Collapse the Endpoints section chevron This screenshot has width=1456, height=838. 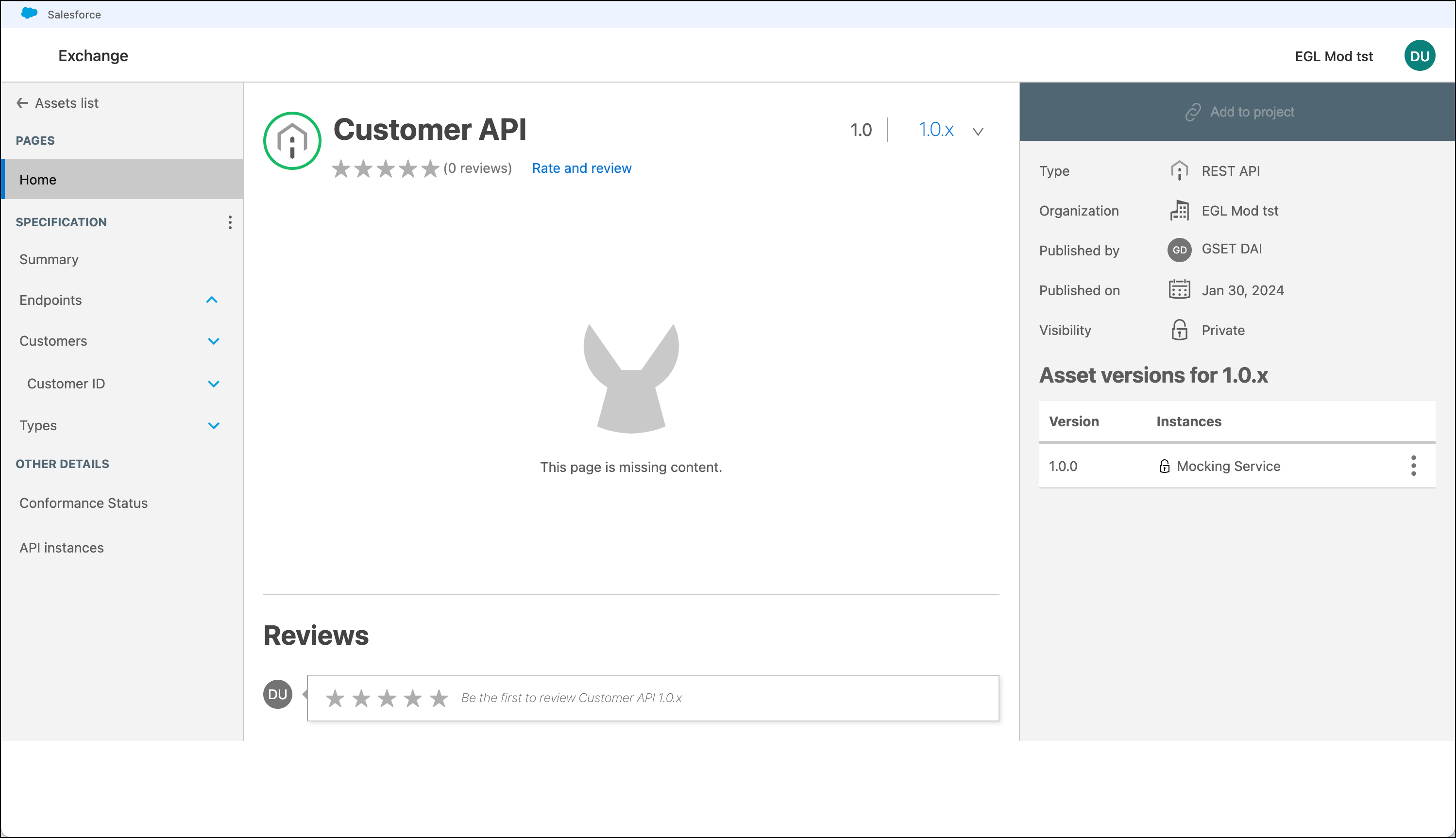pyautogui.click(x=212, y=300)
